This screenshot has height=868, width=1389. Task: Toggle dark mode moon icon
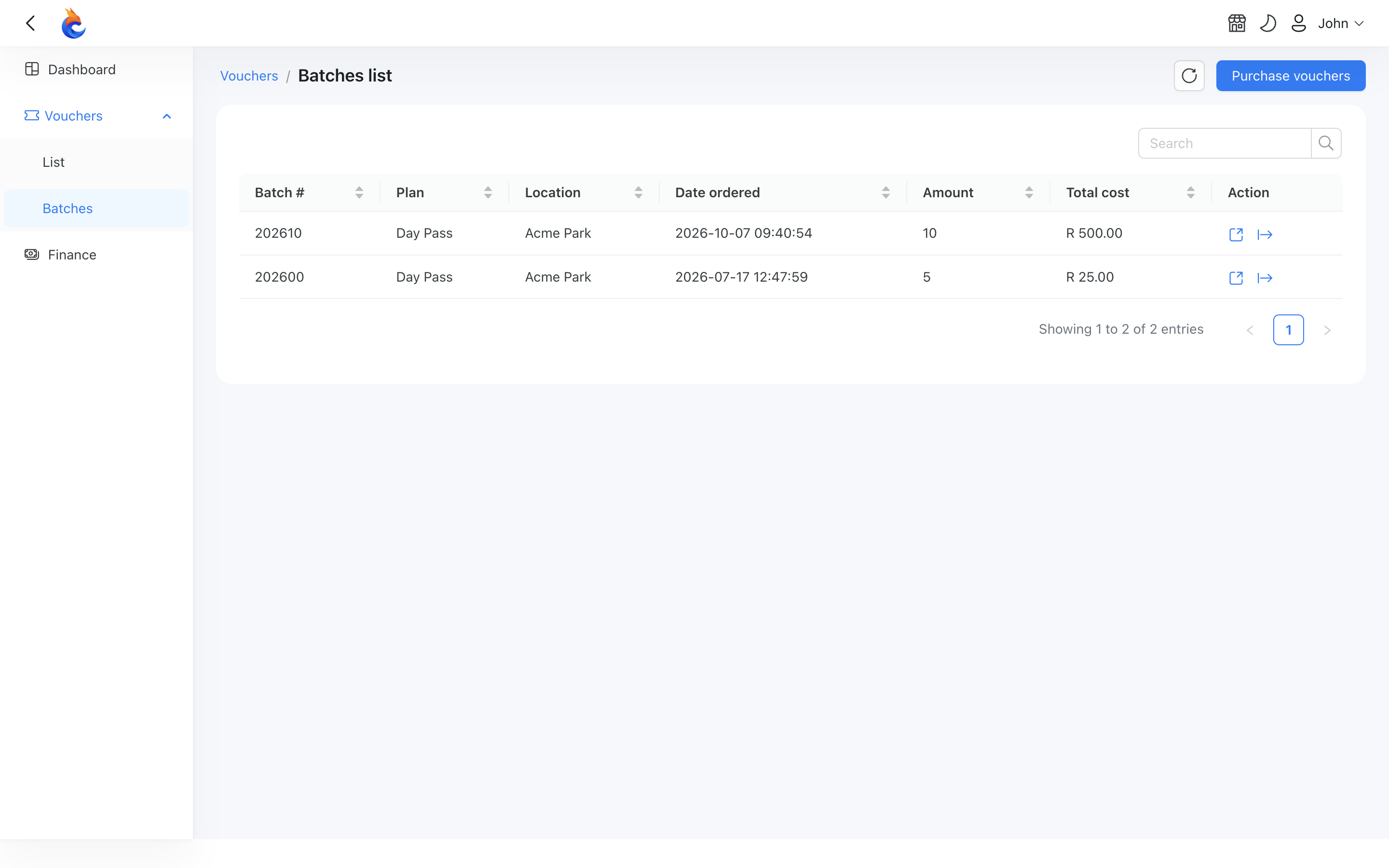pyautogui.click(x=1268, y=24)
